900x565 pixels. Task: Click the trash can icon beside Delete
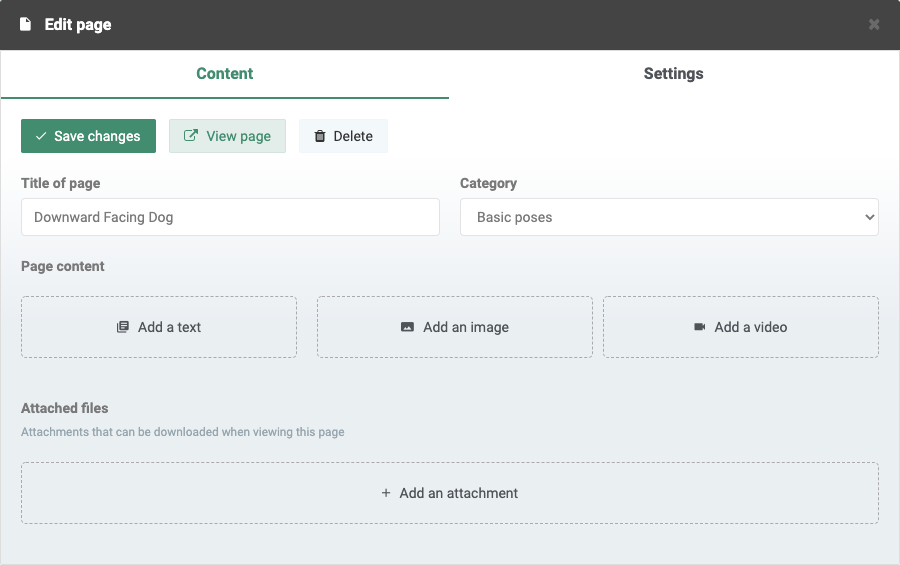point(320,136)
